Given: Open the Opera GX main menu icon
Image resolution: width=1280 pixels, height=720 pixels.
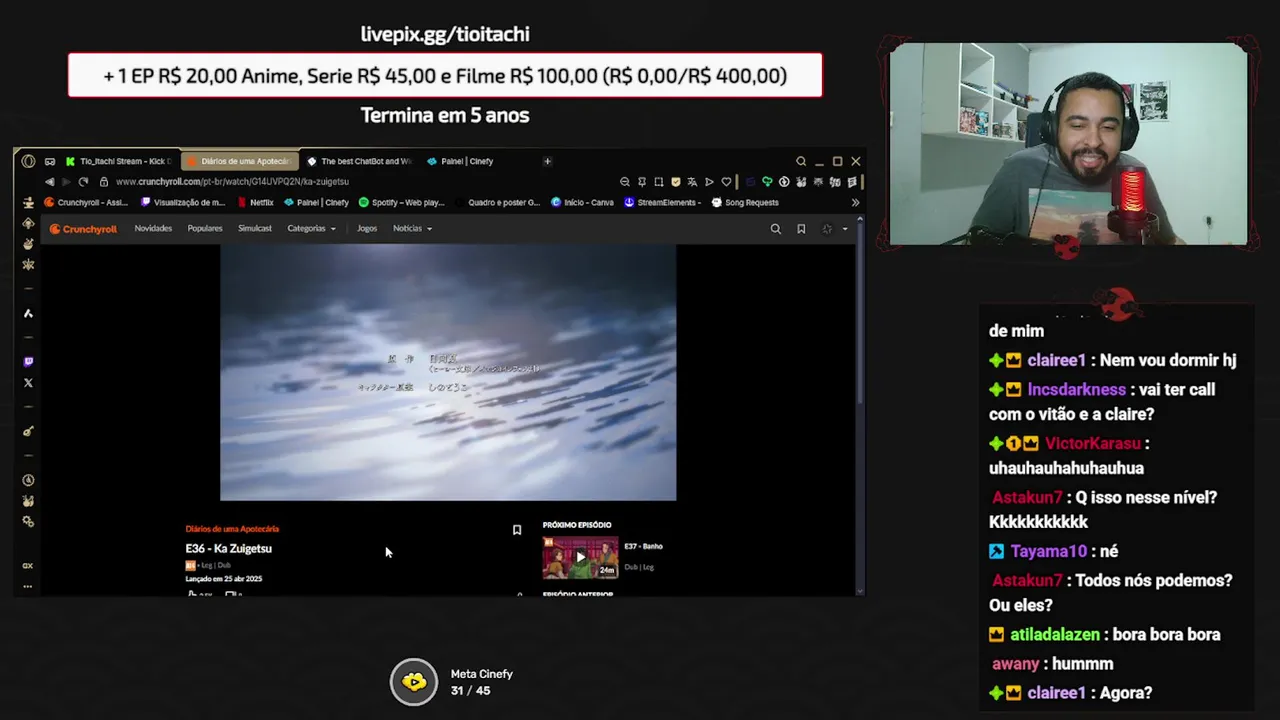Looking at the screenshot, I should coord(28,161).
